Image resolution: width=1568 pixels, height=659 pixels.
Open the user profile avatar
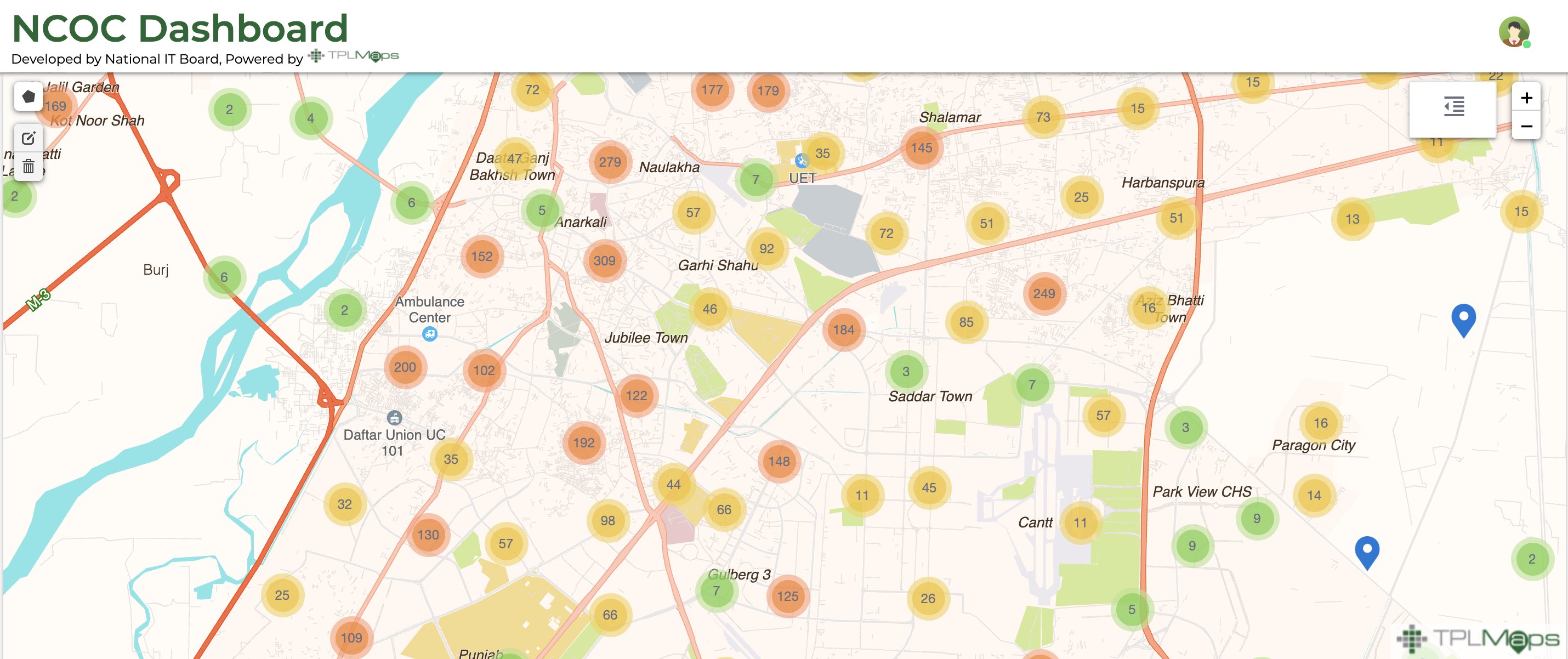[x=1514, y=32]
